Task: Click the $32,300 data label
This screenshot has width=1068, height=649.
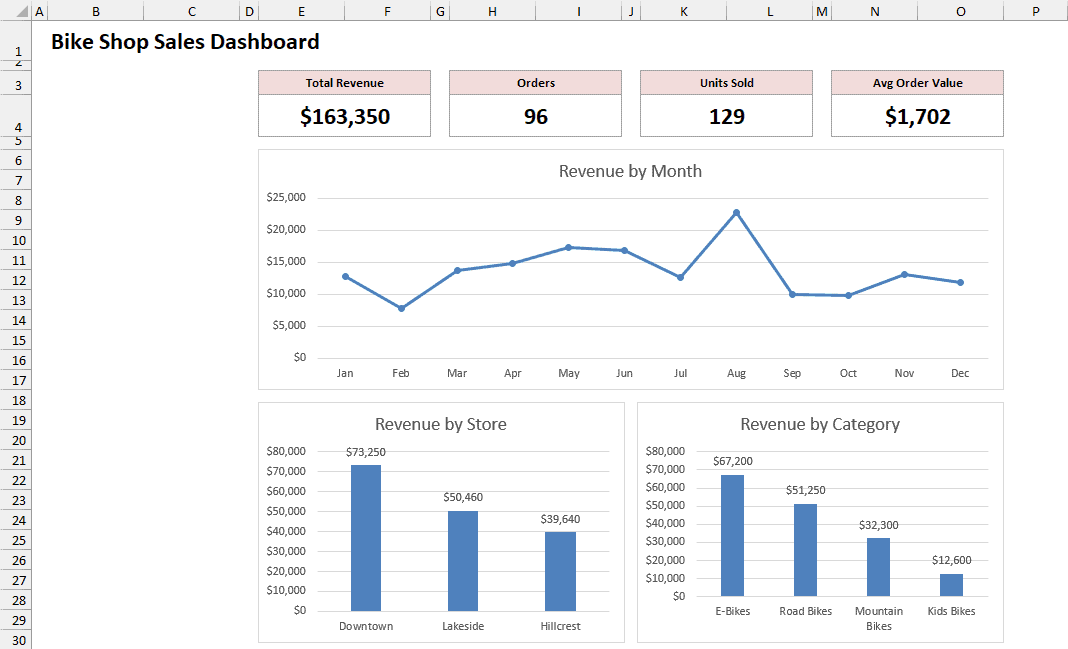Action: tap(879, 525)
